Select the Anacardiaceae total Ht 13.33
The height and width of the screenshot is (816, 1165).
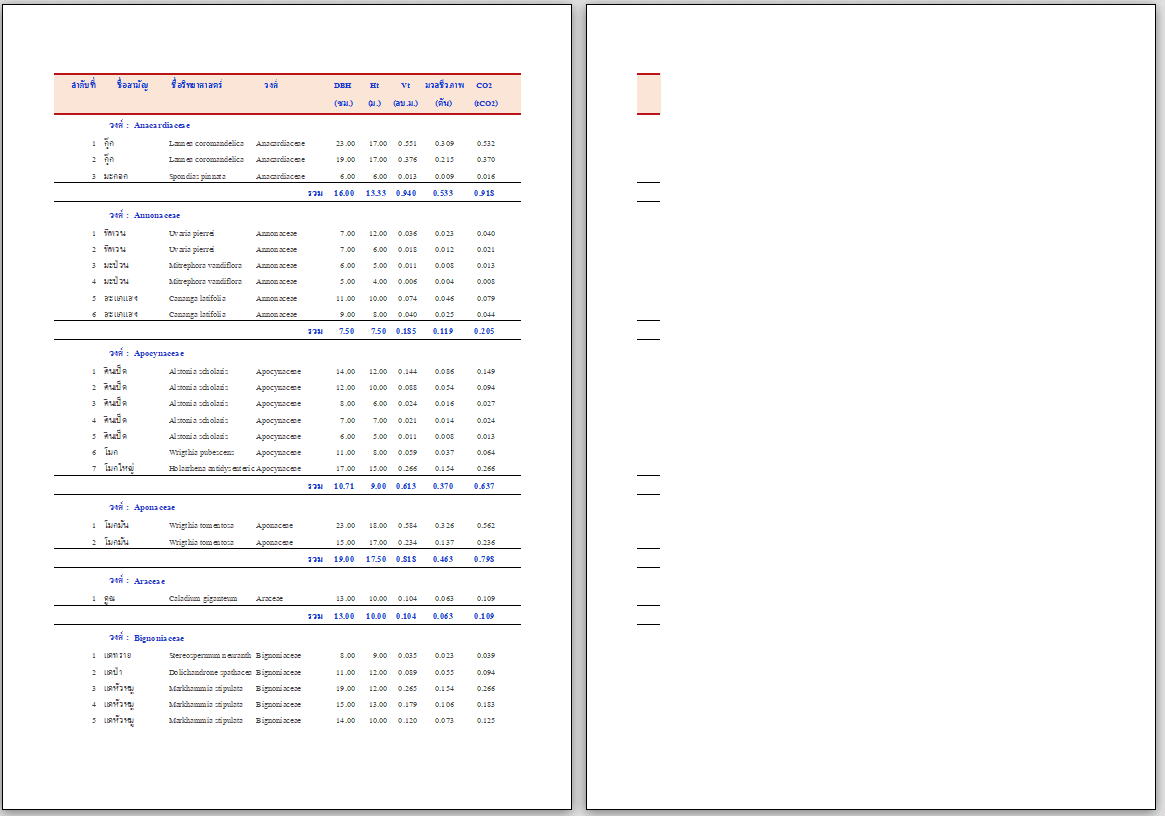click(x=376, y=193)
